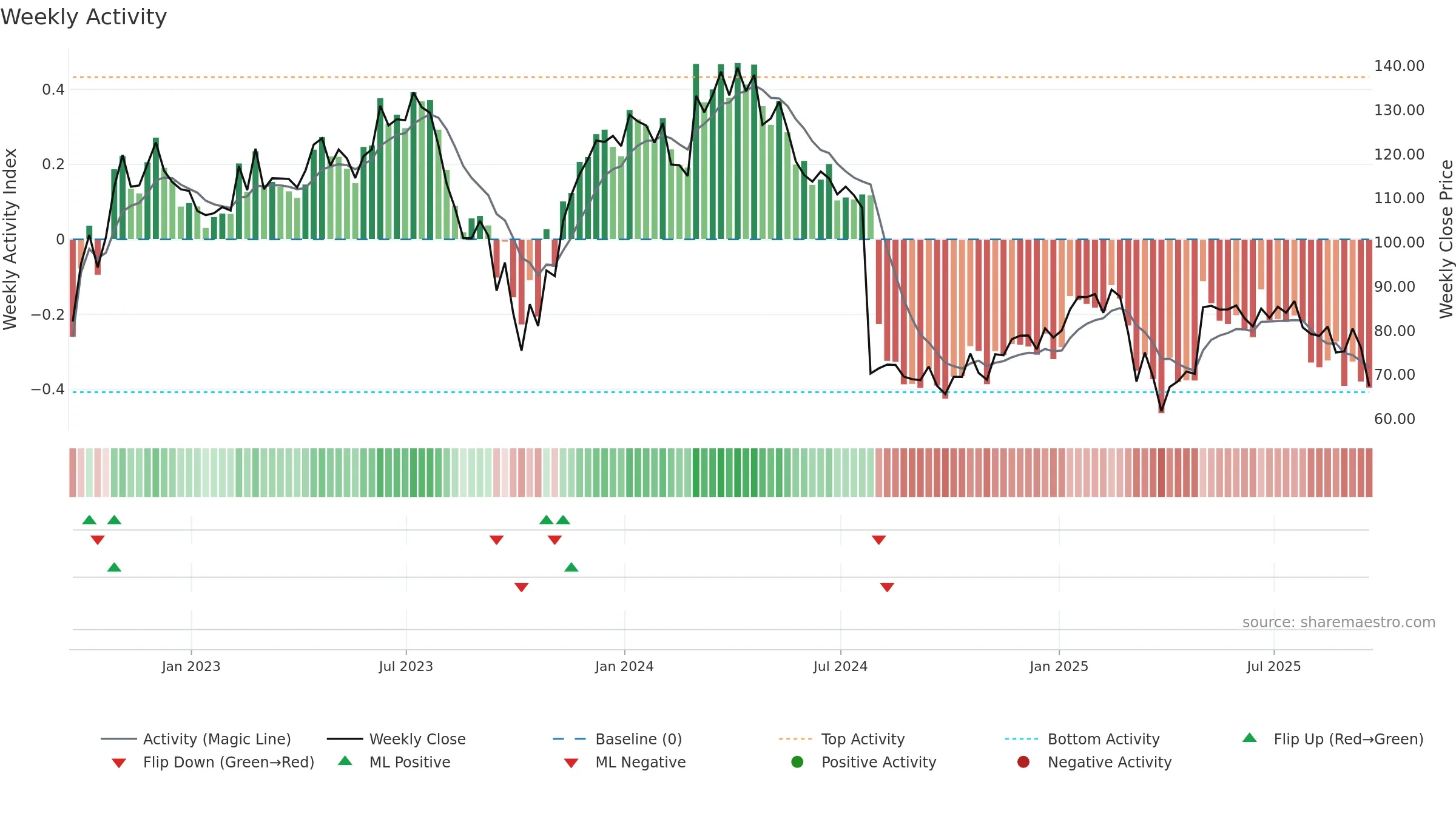Click the Jan 2025 axis label
Viewport: 1456px width, 819px height.
click(x=1059, y=667)
